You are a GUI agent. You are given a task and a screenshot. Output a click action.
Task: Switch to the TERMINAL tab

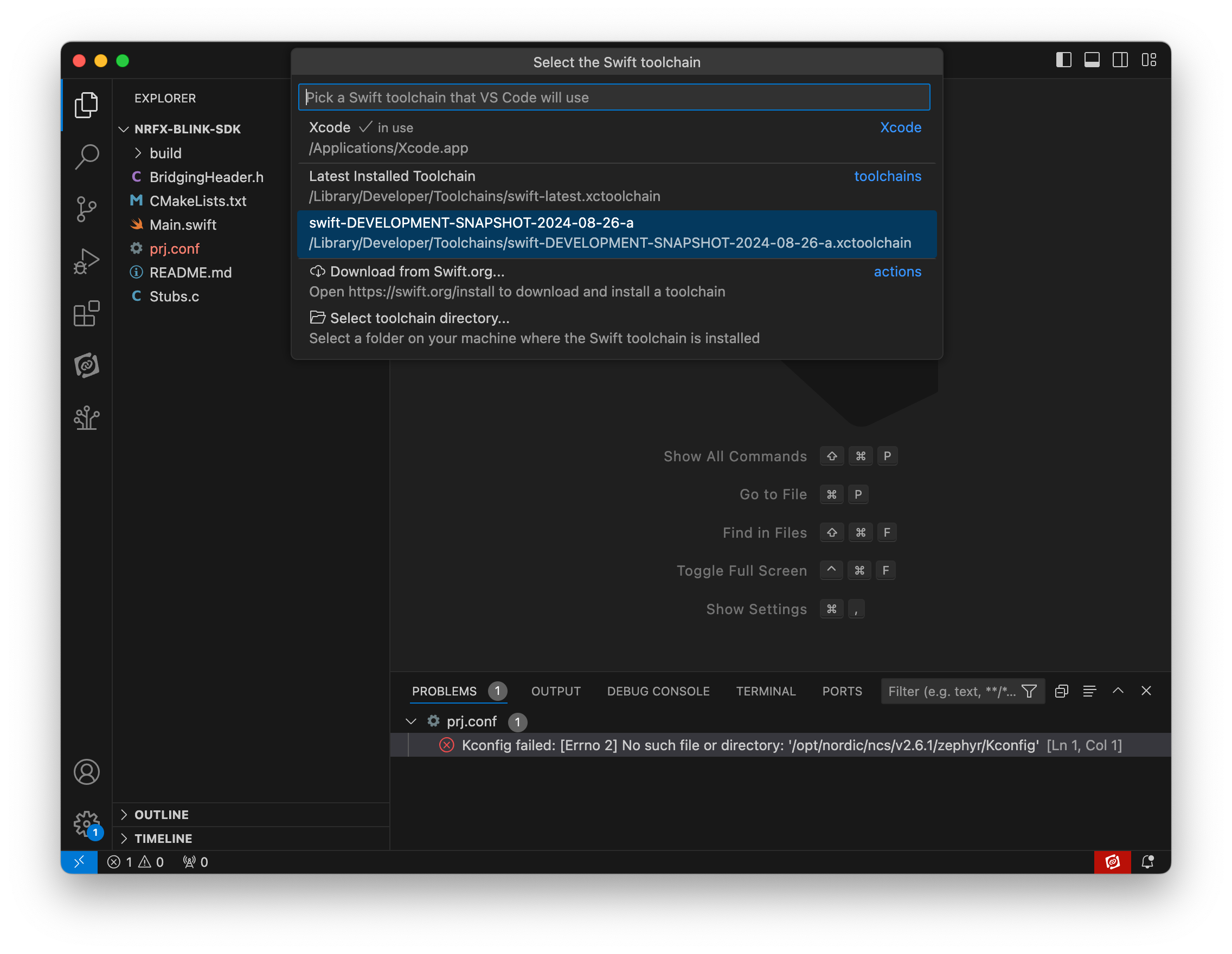766,691
